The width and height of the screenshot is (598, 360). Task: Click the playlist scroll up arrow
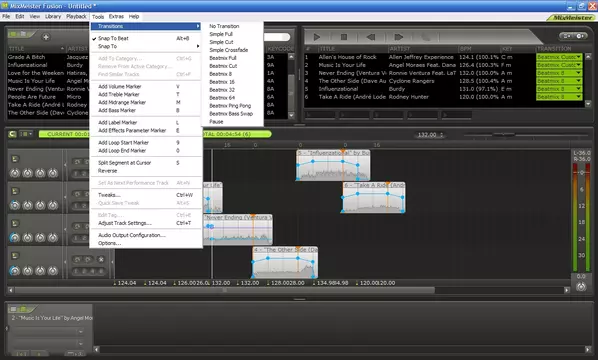(x=588, y=57)
